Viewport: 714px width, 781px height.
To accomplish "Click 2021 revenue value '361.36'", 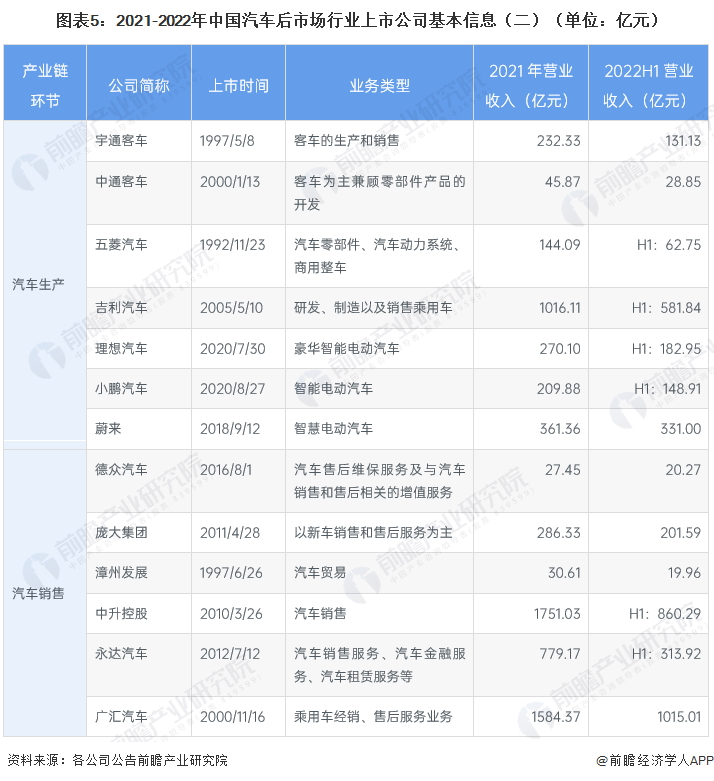I will [x=560, y=428].
